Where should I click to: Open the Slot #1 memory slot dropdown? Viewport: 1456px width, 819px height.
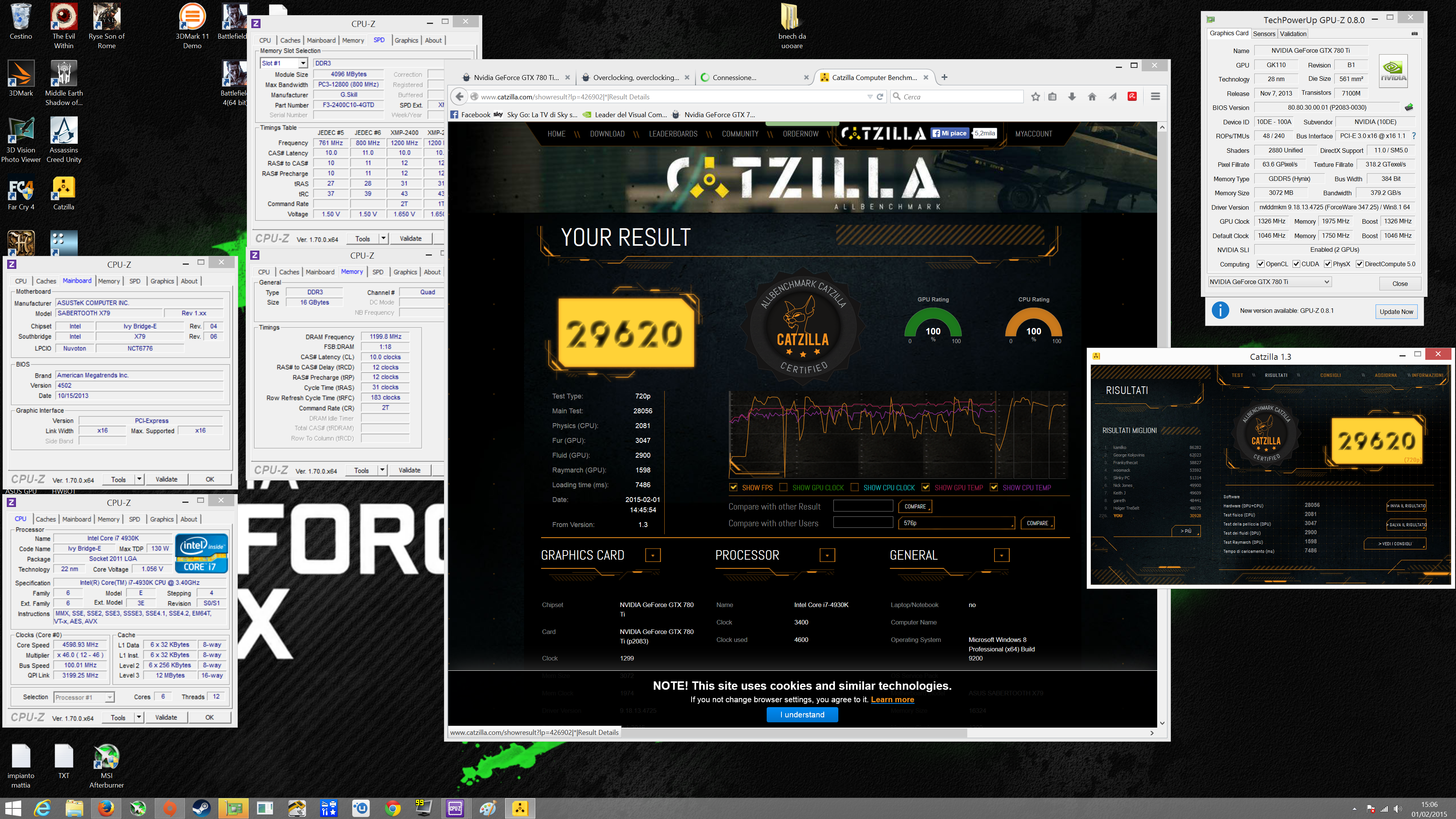tap(303, 63)
